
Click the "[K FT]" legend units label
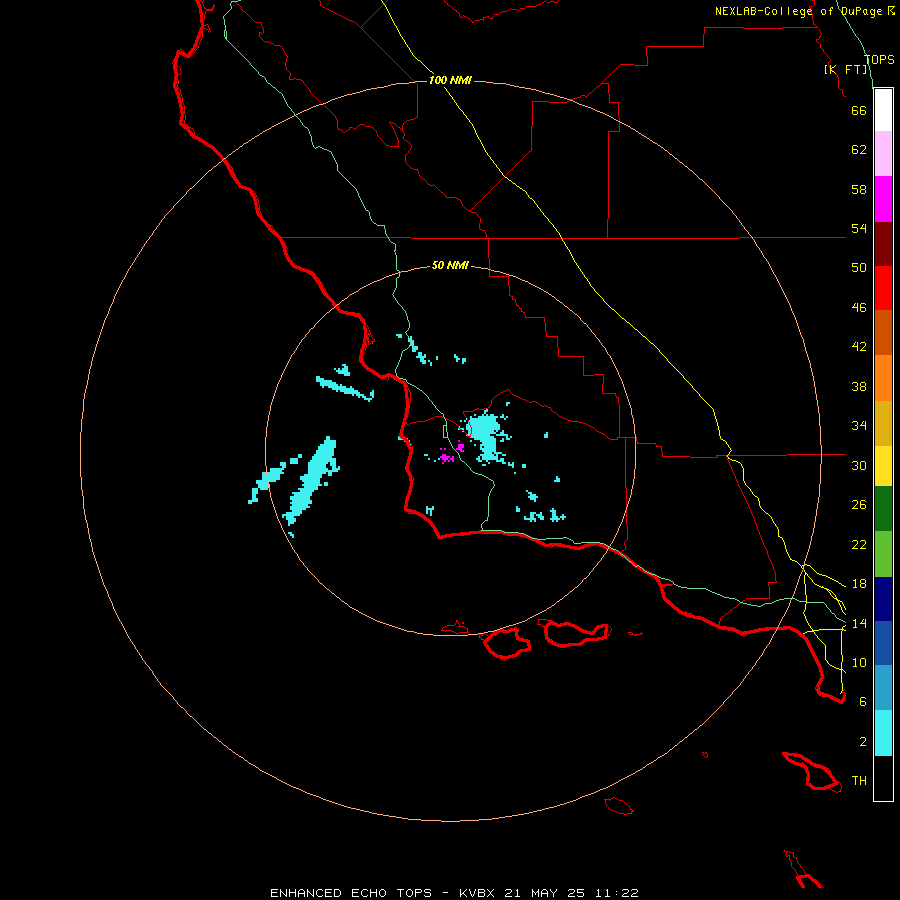(846, 69)
